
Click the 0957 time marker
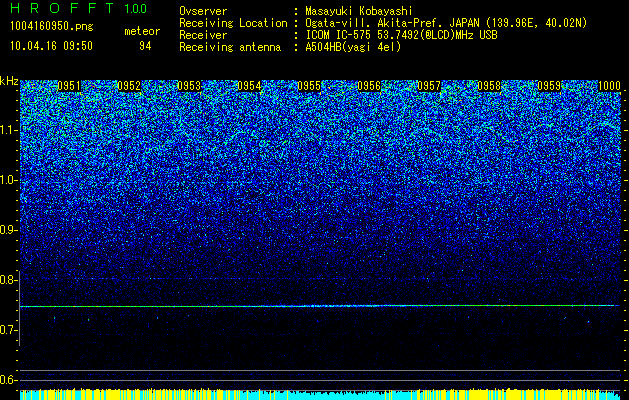(429, 86)
